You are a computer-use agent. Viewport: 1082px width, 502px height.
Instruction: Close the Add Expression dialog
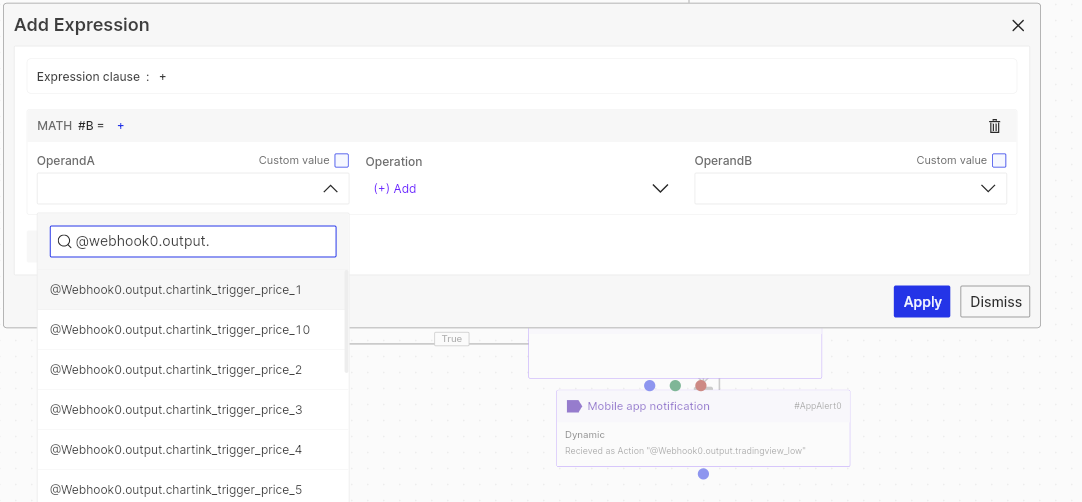(x=1018, y=26)
